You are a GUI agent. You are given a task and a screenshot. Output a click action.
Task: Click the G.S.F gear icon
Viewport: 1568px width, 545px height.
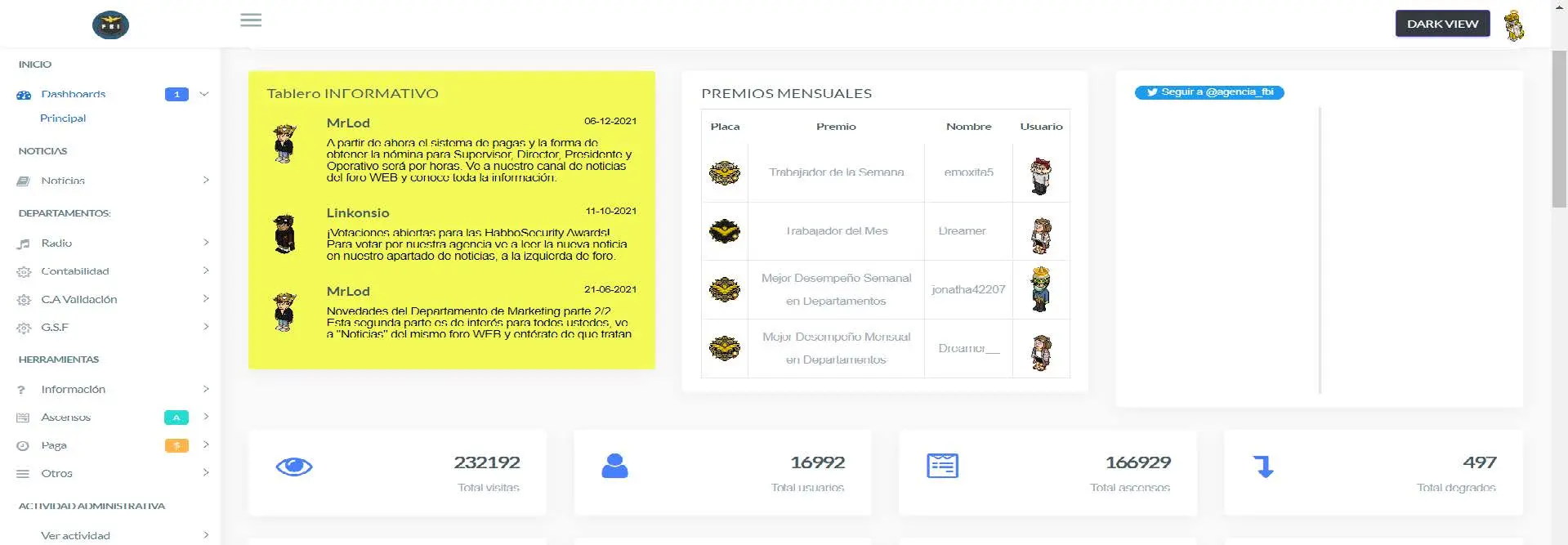[x=24, y=328]
